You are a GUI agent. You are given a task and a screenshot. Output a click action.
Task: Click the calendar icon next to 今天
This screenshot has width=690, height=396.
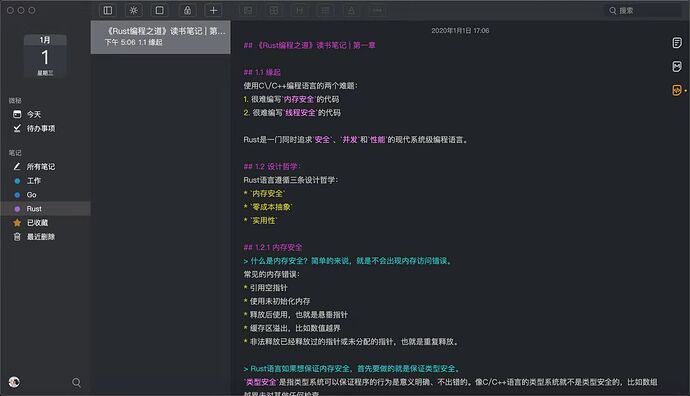tap(17, 114)
